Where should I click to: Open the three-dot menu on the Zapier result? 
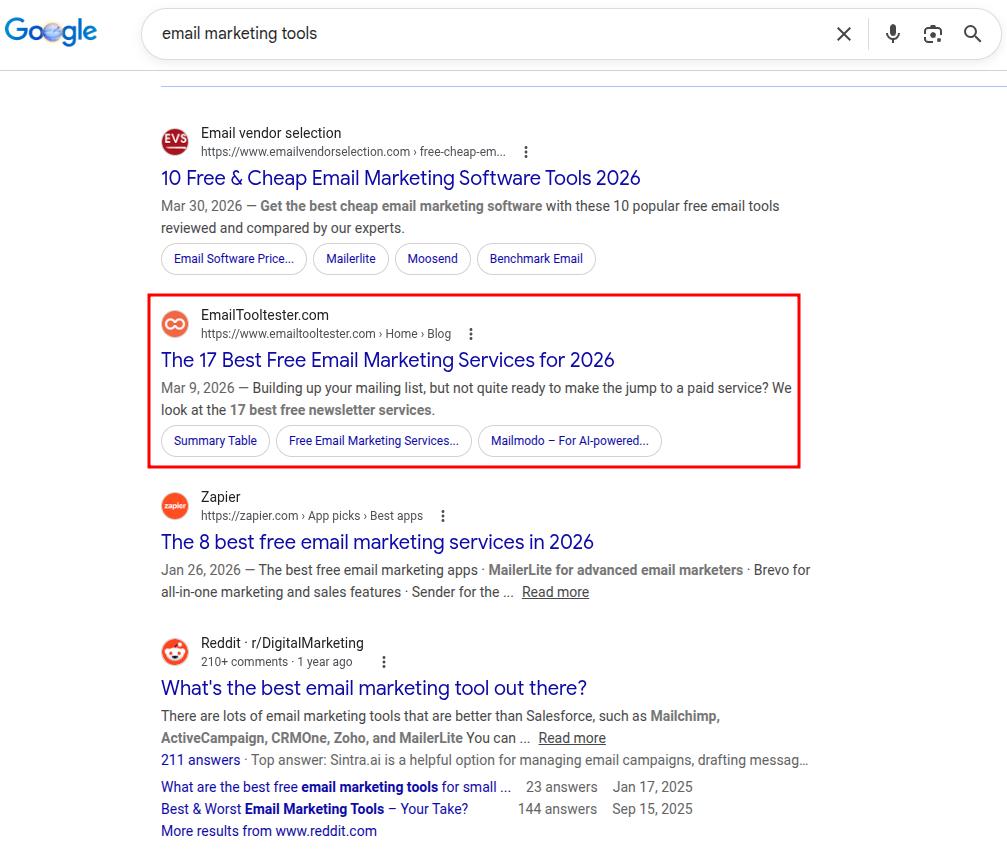[x=442, y=516]
